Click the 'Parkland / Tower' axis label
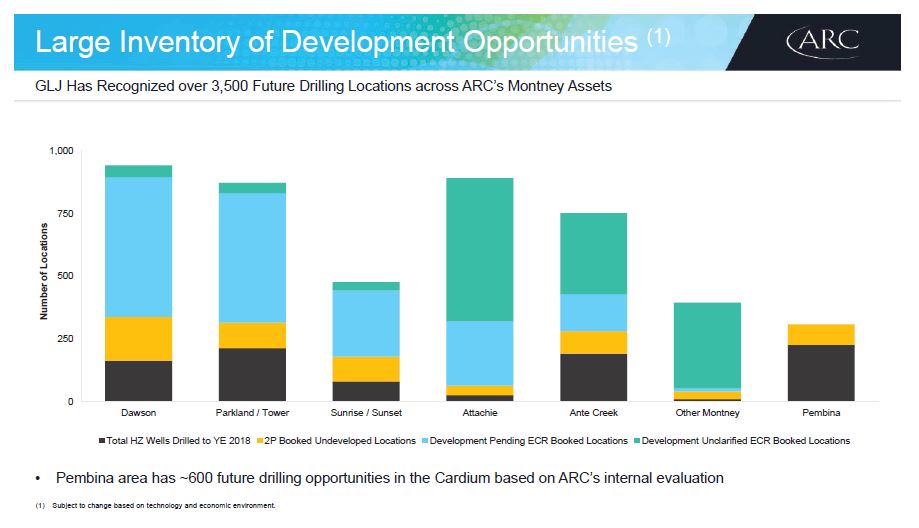 point(252,413)
